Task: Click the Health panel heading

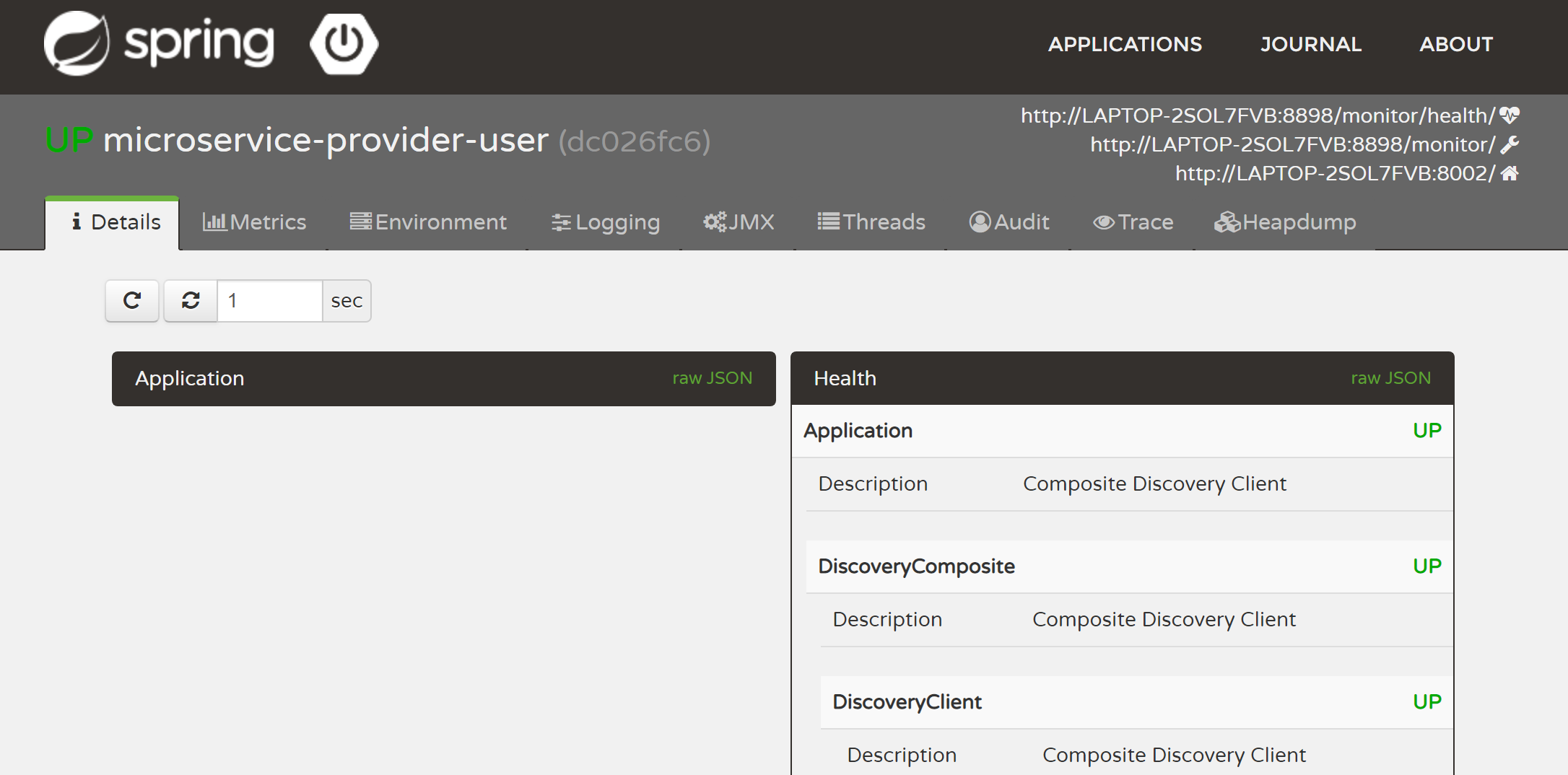Action: coord(845,378)
